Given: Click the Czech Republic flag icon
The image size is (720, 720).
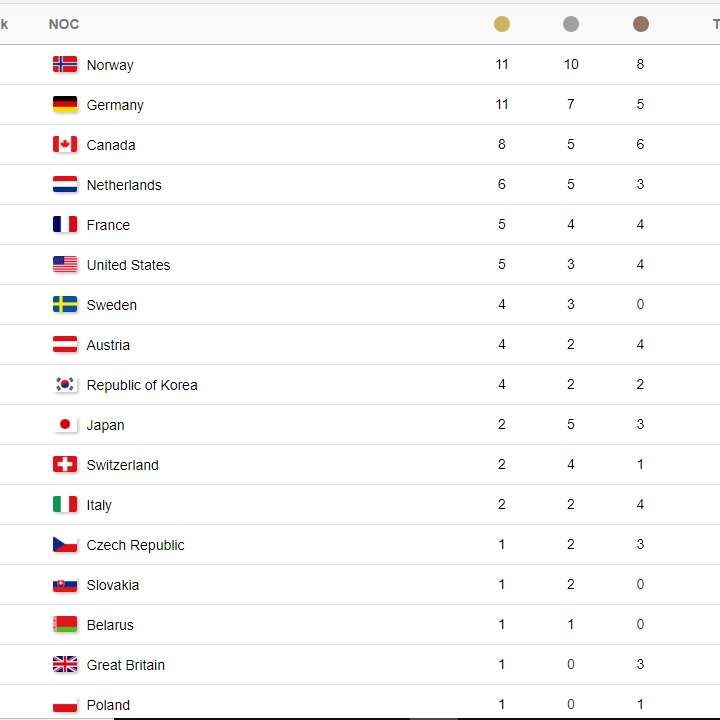Looking at the screenshot, I should (x=65, y=545).
